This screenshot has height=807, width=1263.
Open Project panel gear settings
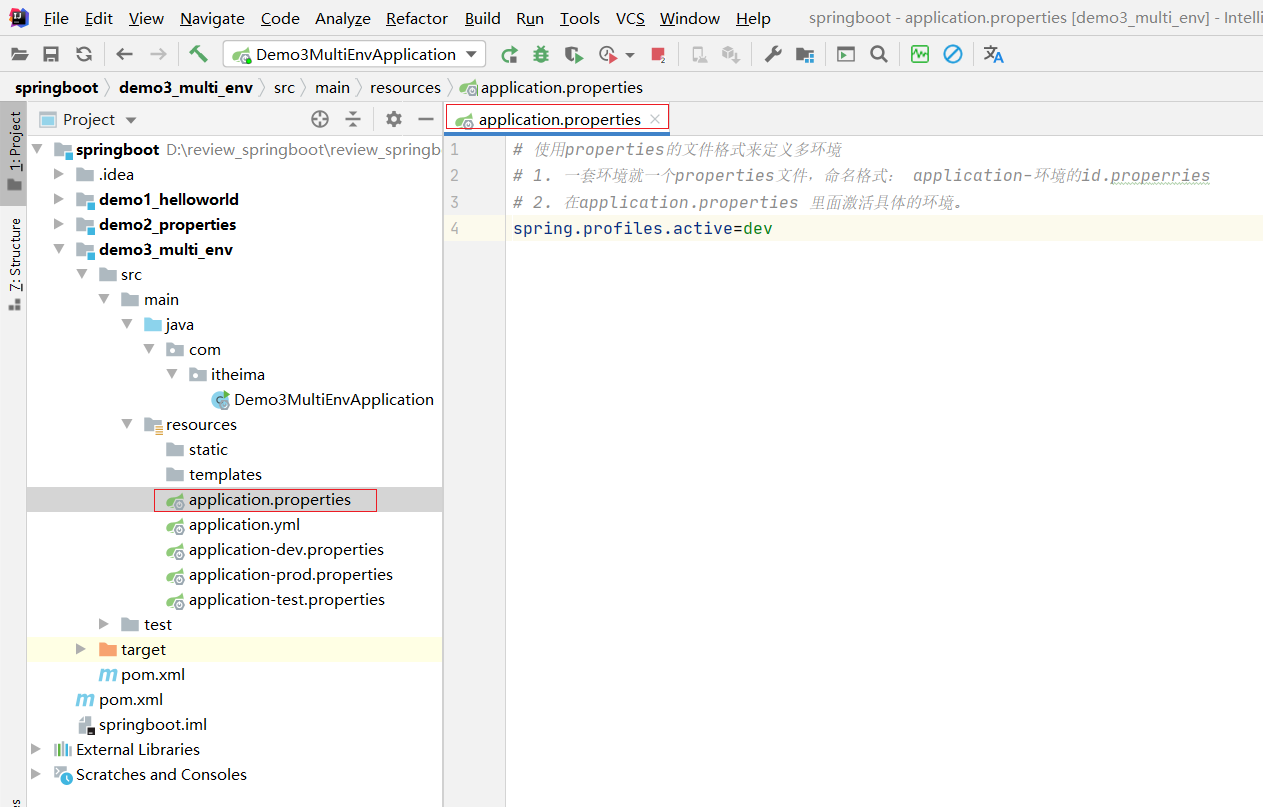click(394, 119)
